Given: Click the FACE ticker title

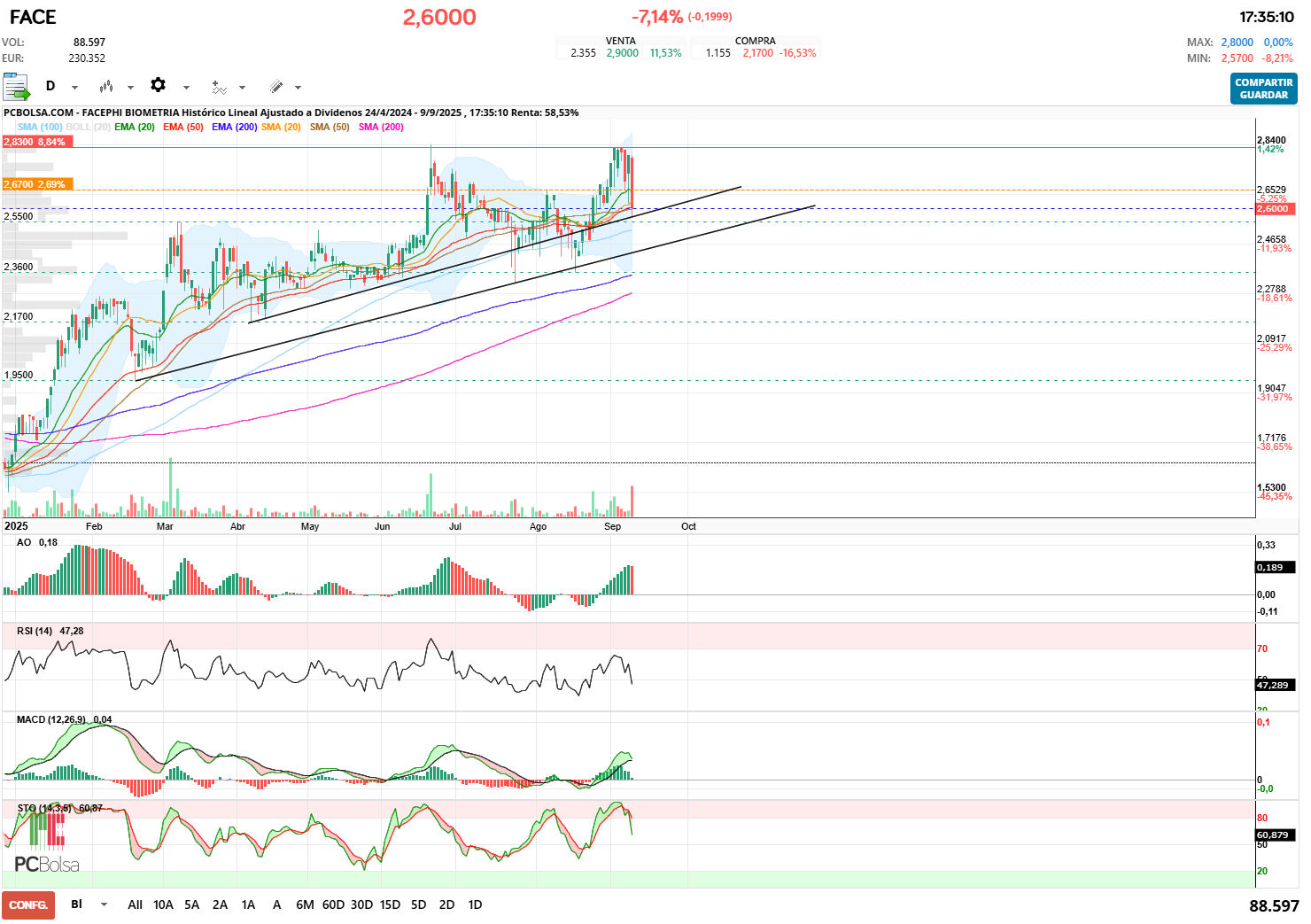Looking at the screenshot, I should [x=33, y=17].
